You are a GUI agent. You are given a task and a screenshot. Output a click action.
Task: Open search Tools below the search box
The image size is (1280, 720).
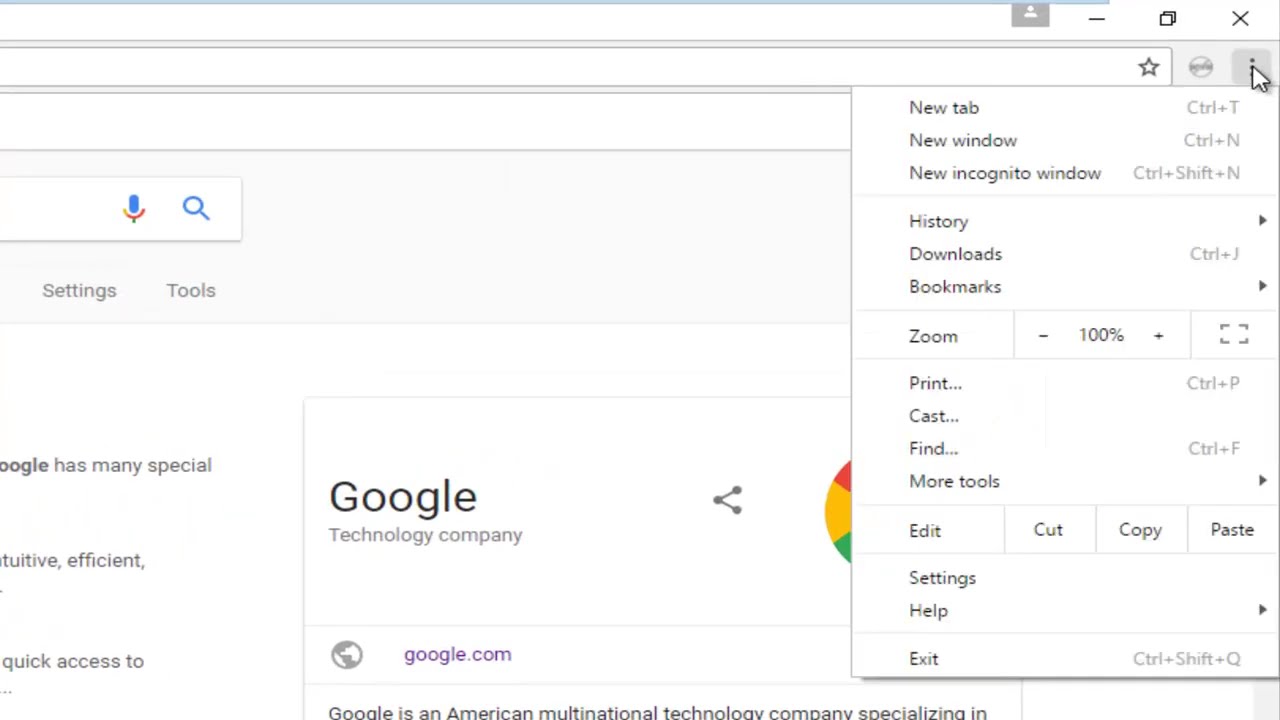tap(191, 290)
